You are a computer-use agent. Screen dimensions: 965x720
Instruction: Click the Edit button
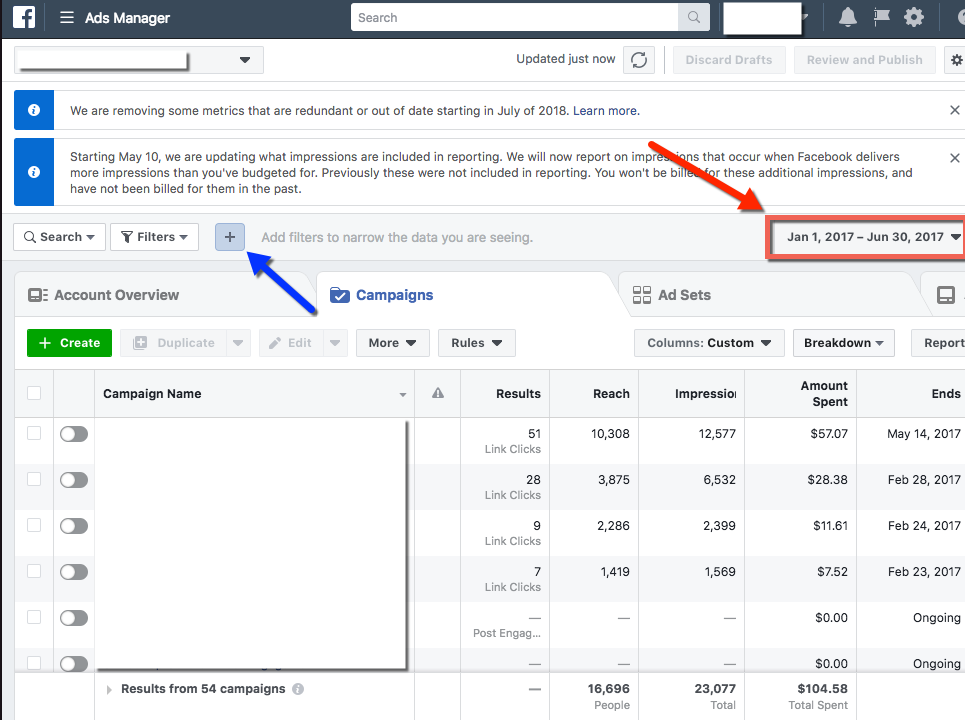tap(291, 343)
